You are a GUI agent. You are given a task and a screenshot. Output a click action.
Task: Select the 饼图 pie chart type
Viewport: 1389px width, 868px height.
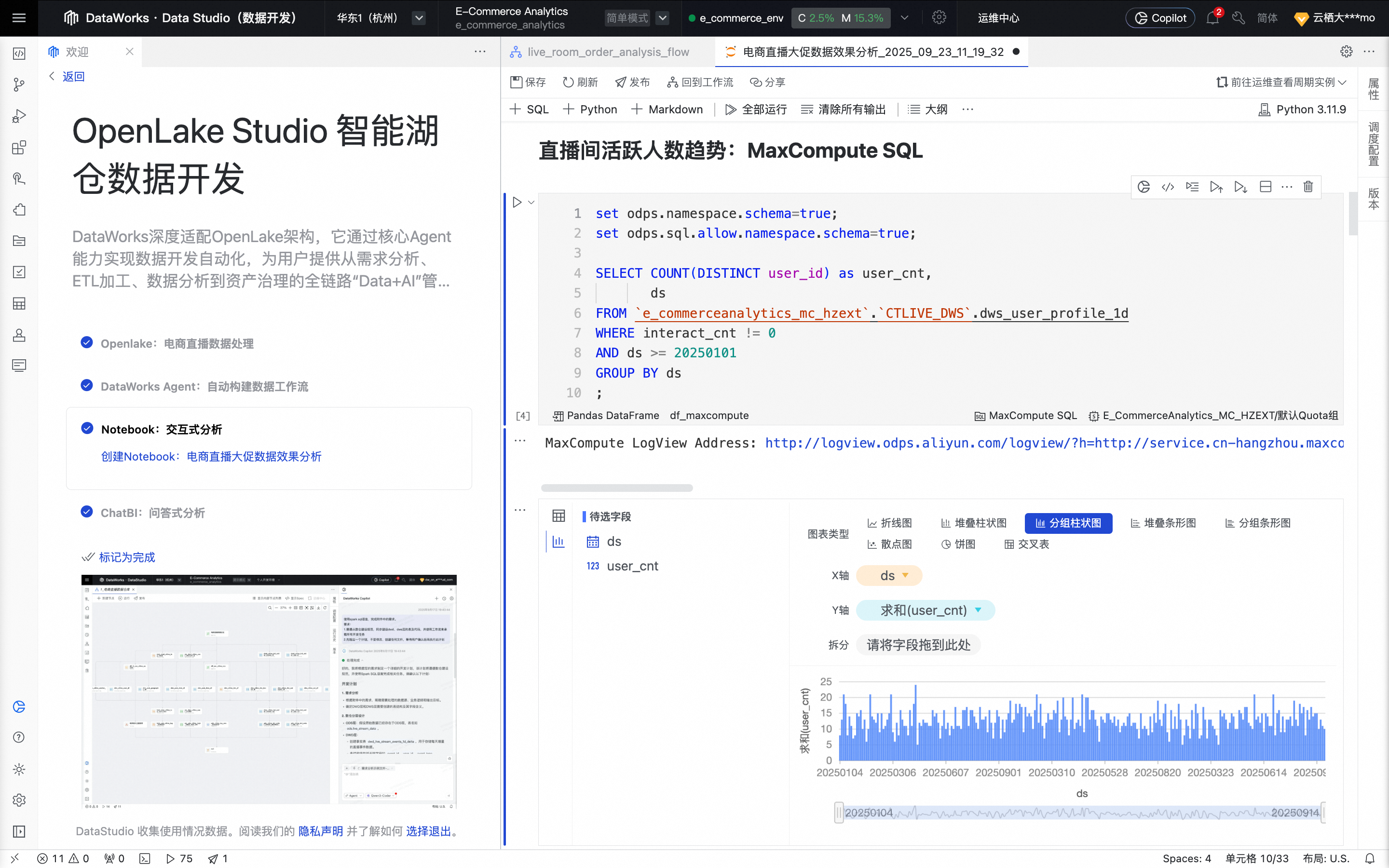click(x=958, y=544)
